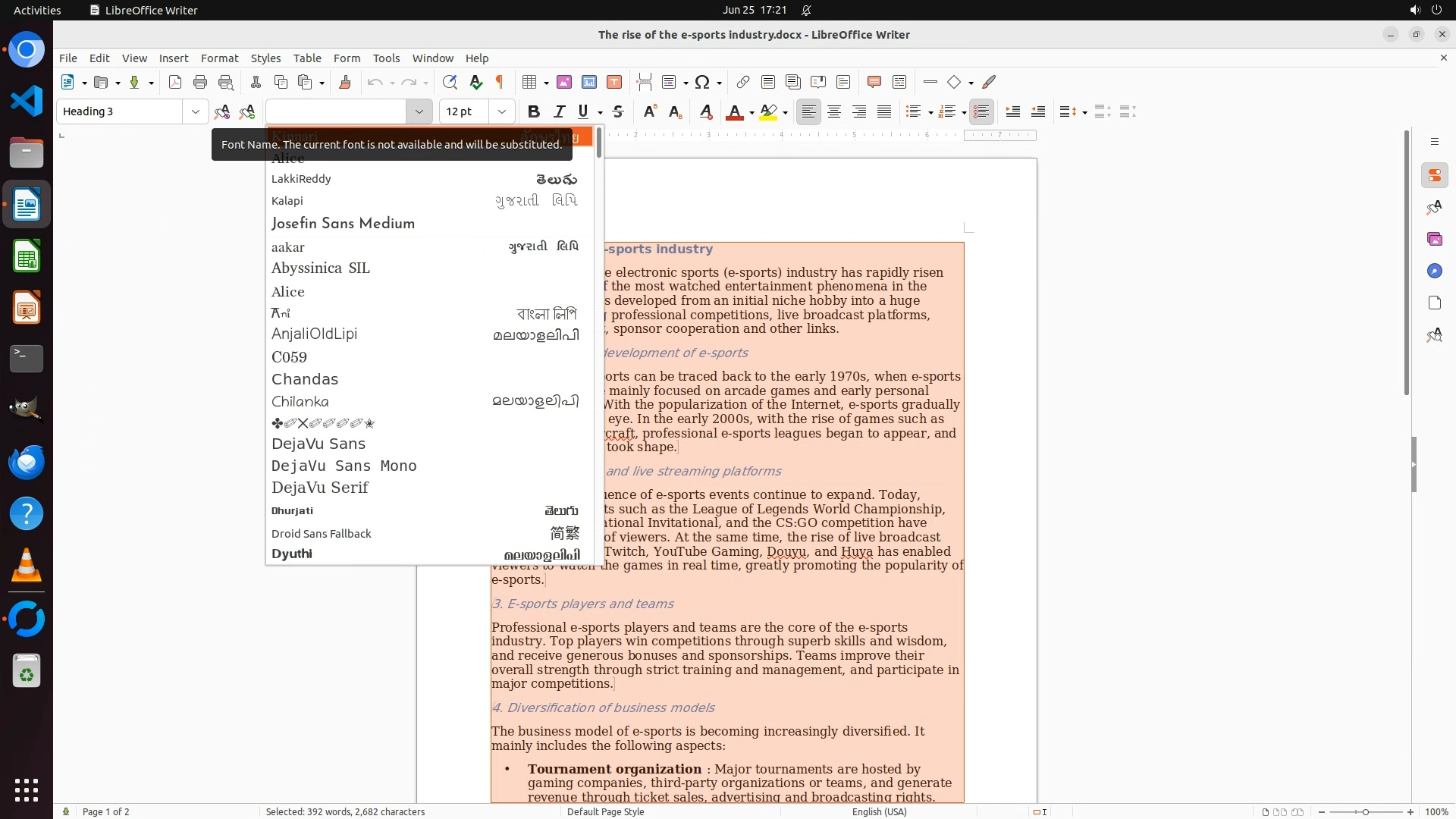Choose Josefin Sans Medium from list
The image size is (1456, 819).
point(343,223)
